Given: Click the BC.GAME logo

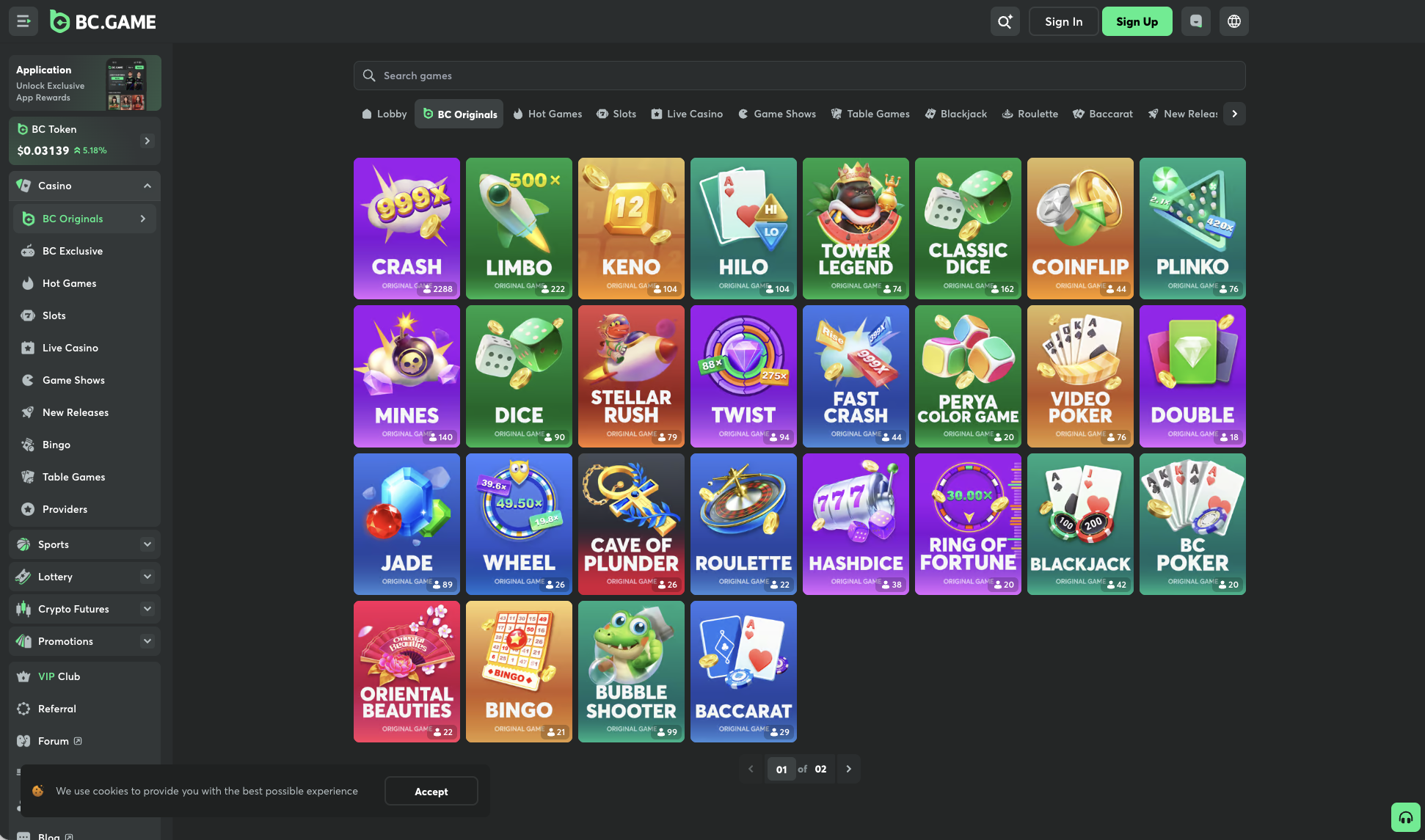Looking at the screenshot, I should click(x=103, y=22).
